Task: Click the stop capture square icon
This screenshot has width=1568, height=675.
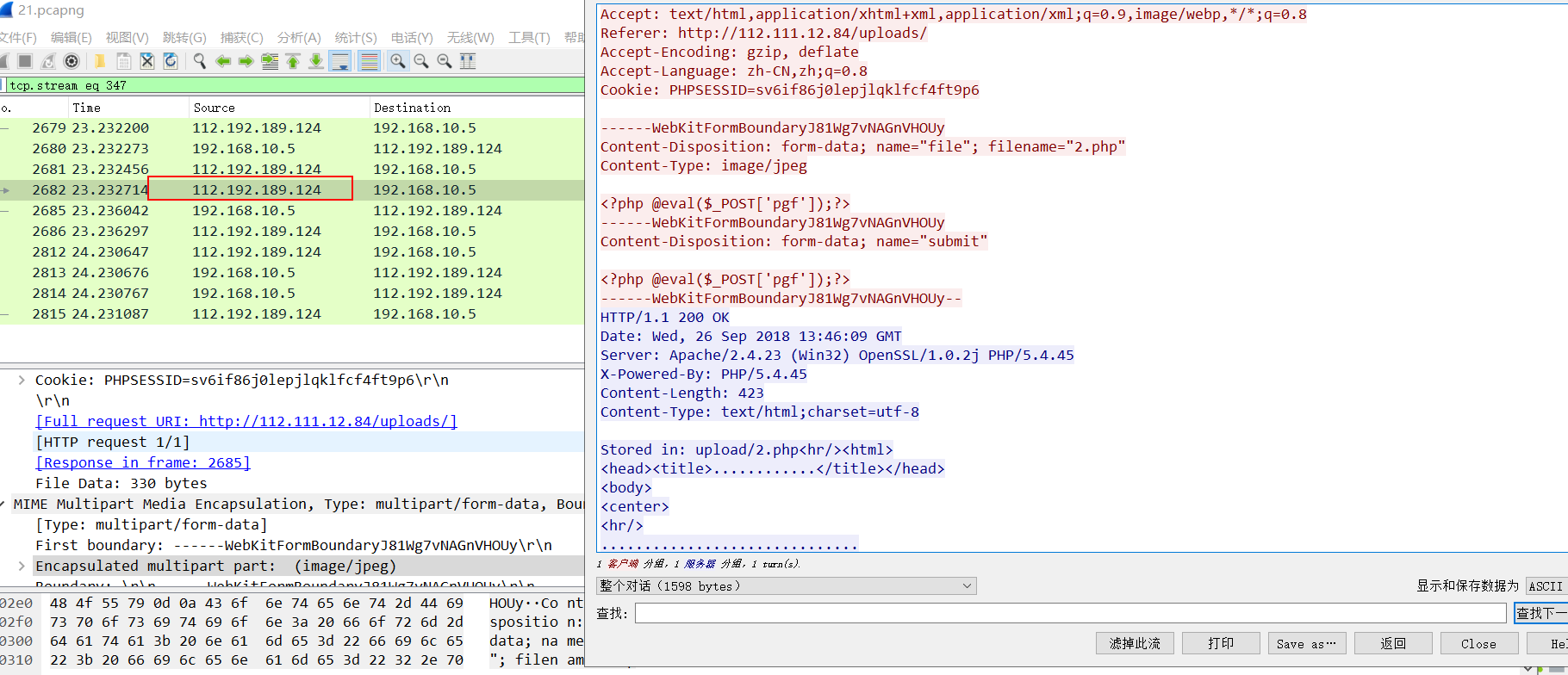Action: coord(25,61)
